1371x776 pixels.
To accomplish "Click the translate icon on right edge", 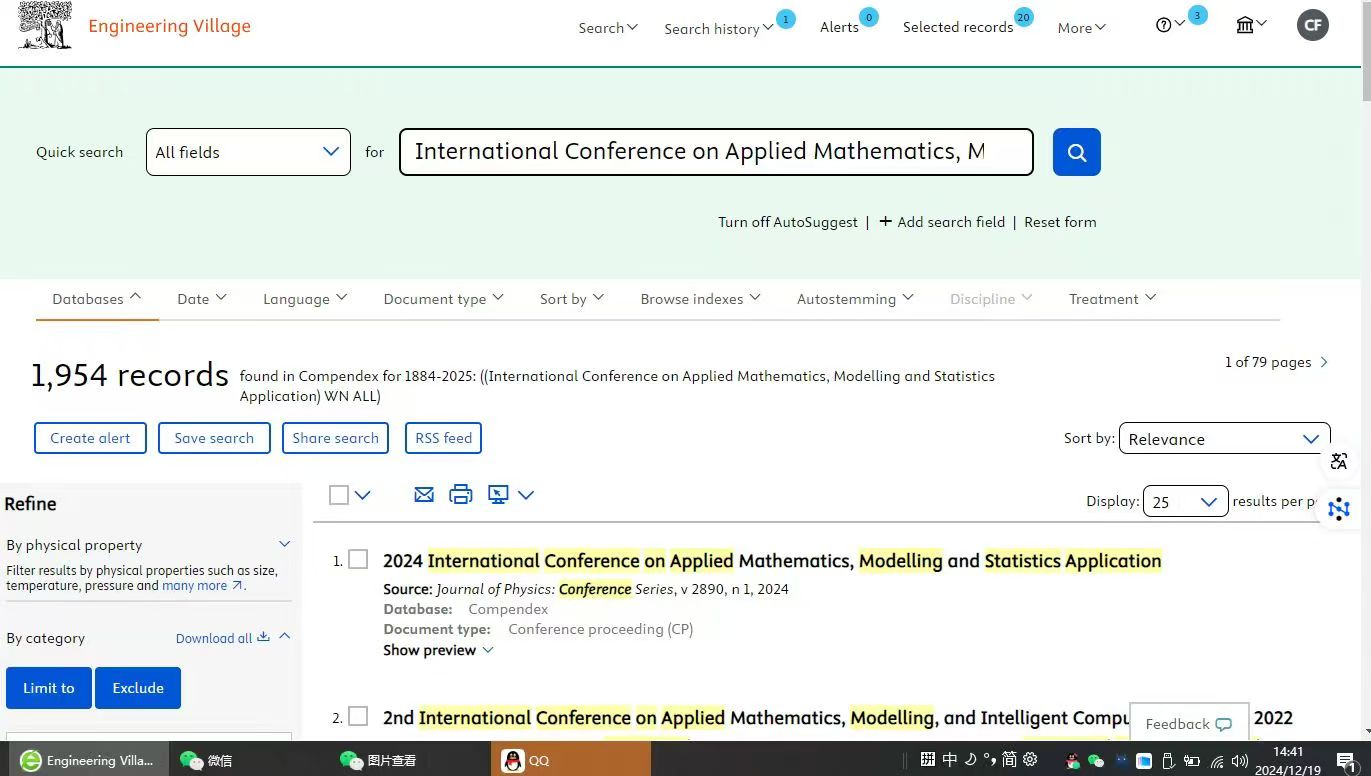I will tap(1339, 461).
